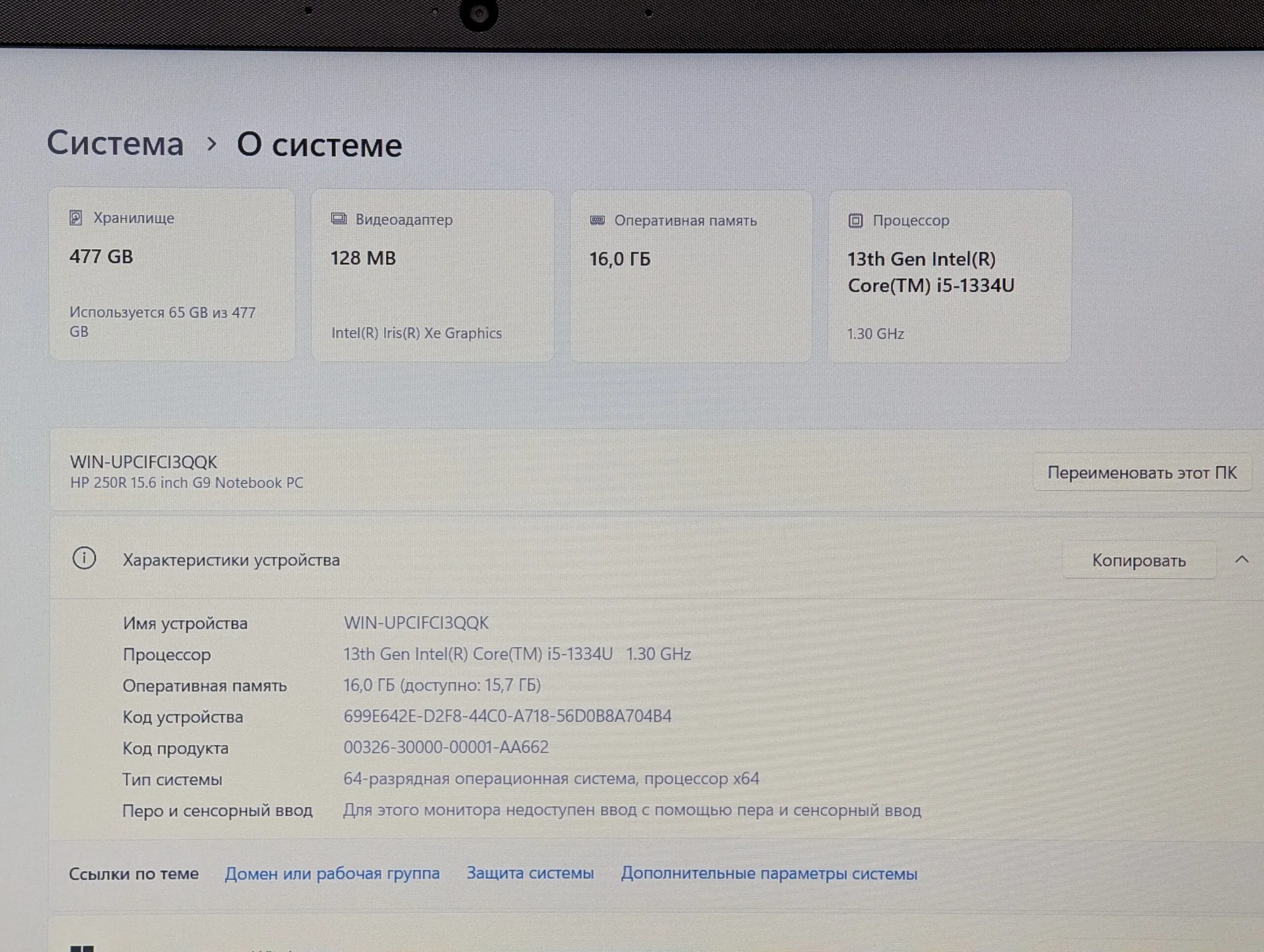Click the Intel(R) Iris(R) Xe Graphics text
Screen dimensions: 1264x952
pos(416,333)
